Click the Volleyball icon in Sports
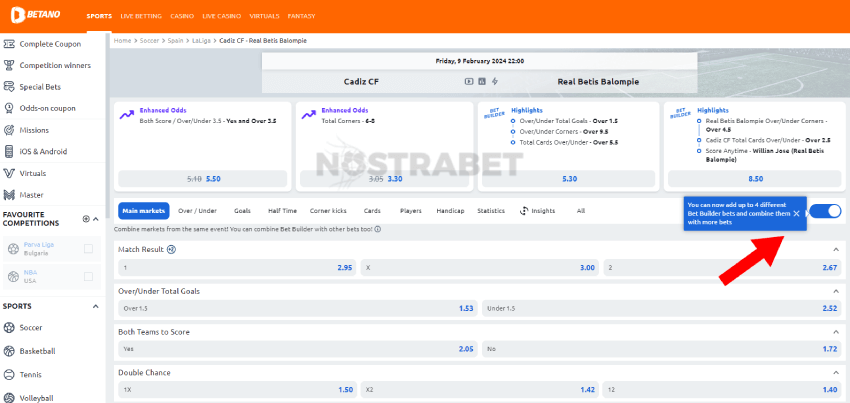The image size is (850, 403). click(9, 398)
